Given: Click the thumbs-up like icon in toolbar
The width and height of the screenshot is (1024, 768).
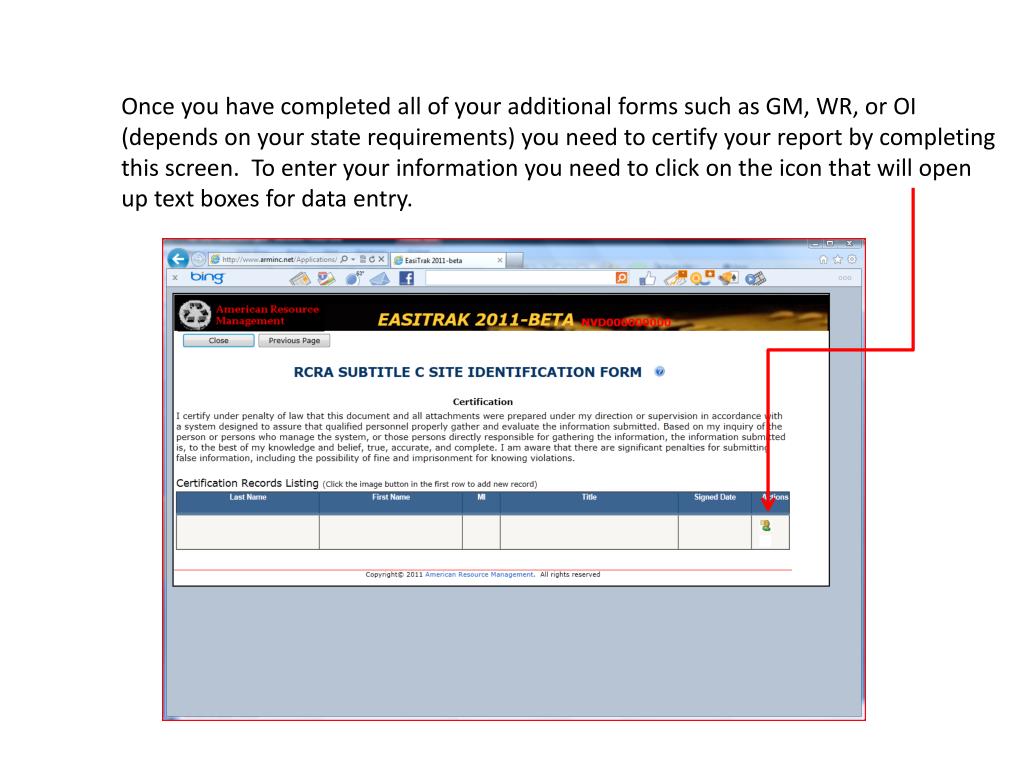Looking at the screenshot, I should pyautogui.click(x=647, y=279).
